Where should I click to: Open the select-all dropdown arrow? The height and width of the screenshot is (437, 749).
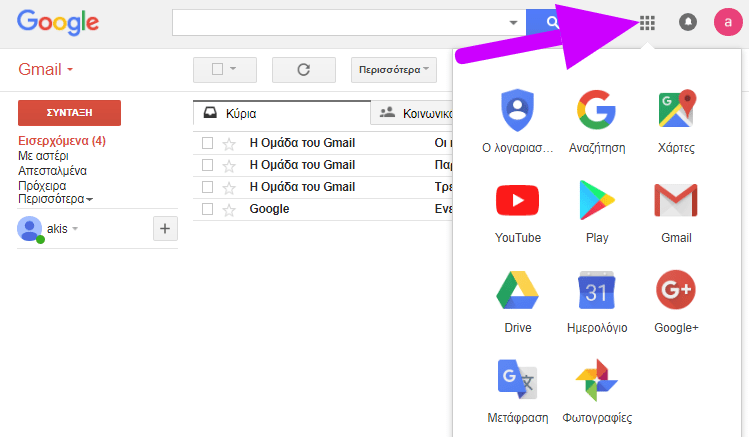click(233, 69)
